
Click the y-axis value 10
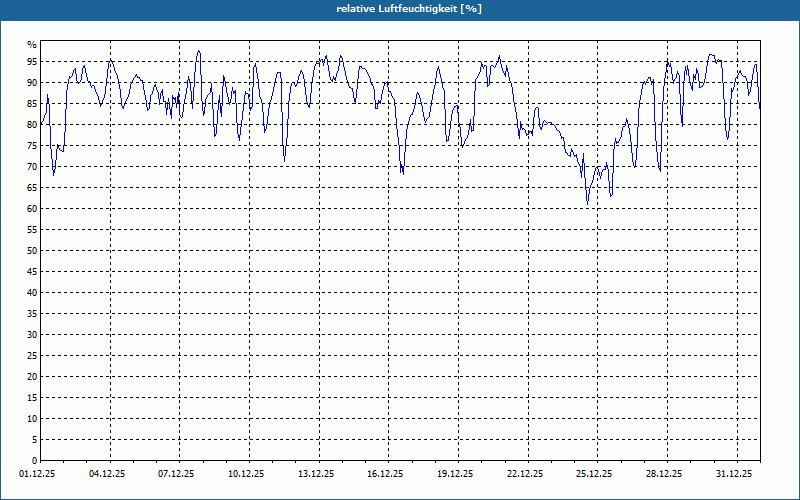coord(32,418)
